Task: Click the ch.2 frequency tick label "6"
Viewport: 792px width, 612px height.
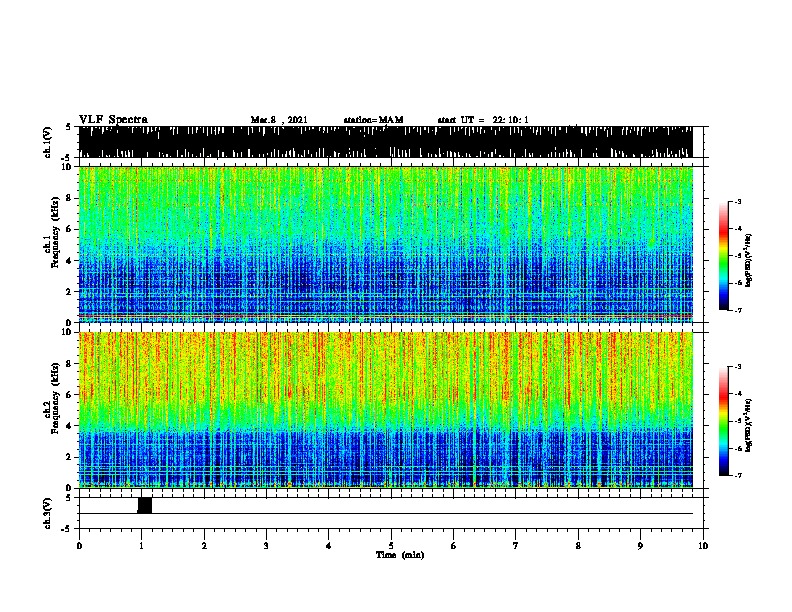Action: 69,394
